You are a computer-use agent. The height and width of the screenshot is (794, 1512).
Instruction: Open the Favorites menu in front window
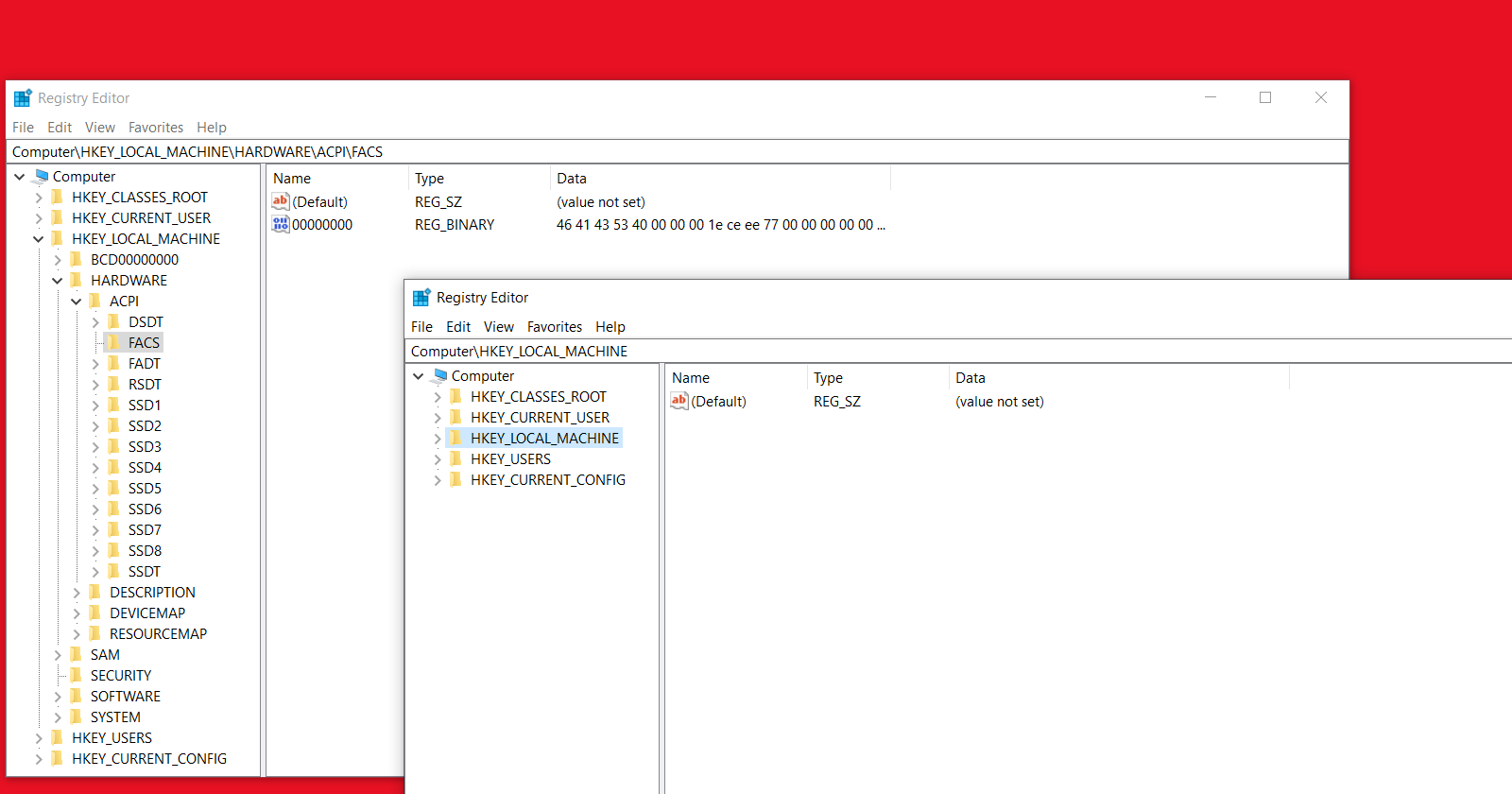point(554,327)
